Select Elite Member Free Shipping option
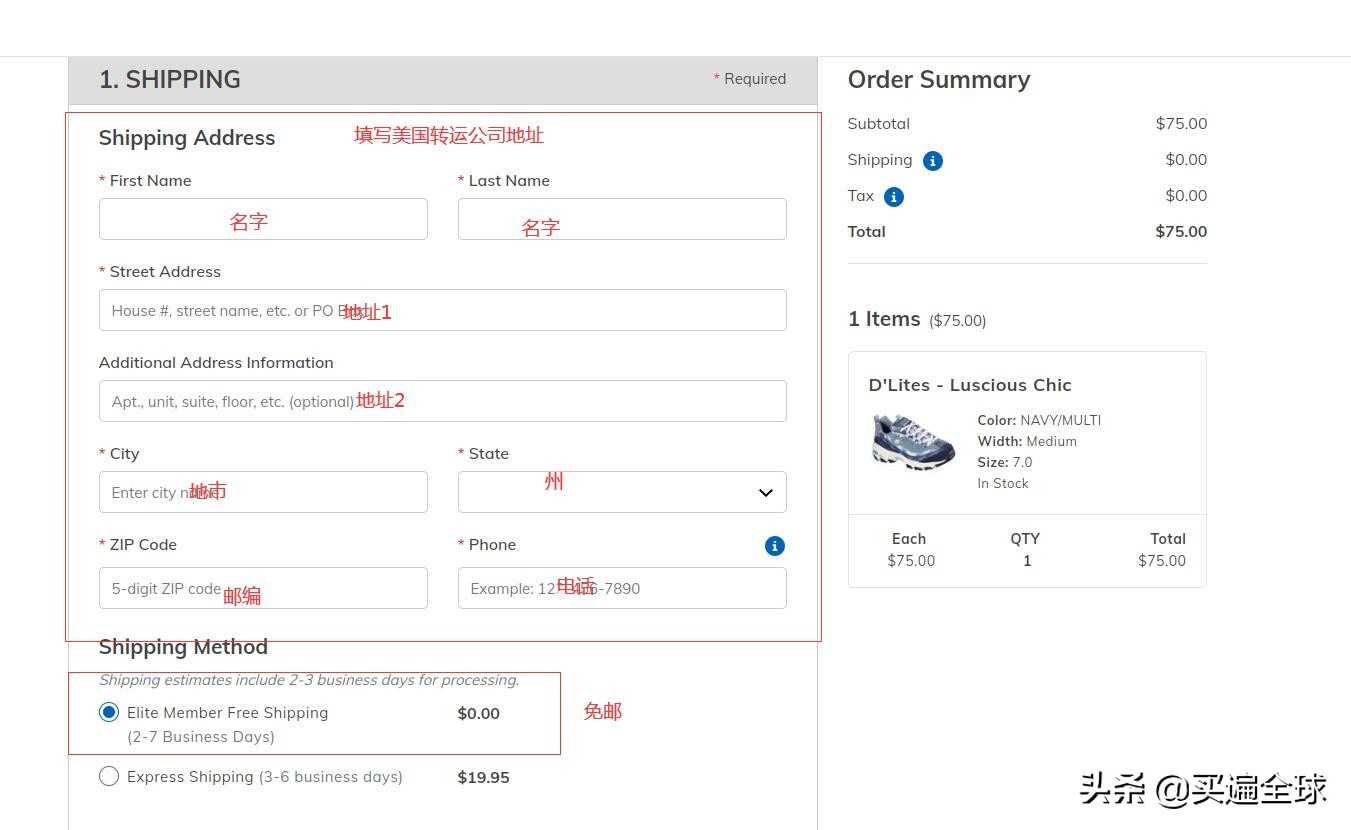1351x830 pixels. tap(109, 711)
